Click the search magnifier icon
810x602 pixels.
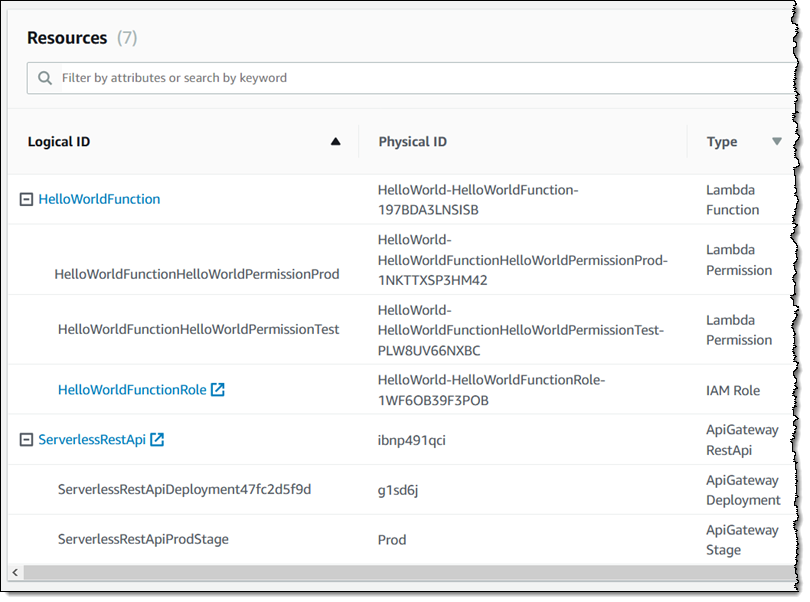coord(45,78)
